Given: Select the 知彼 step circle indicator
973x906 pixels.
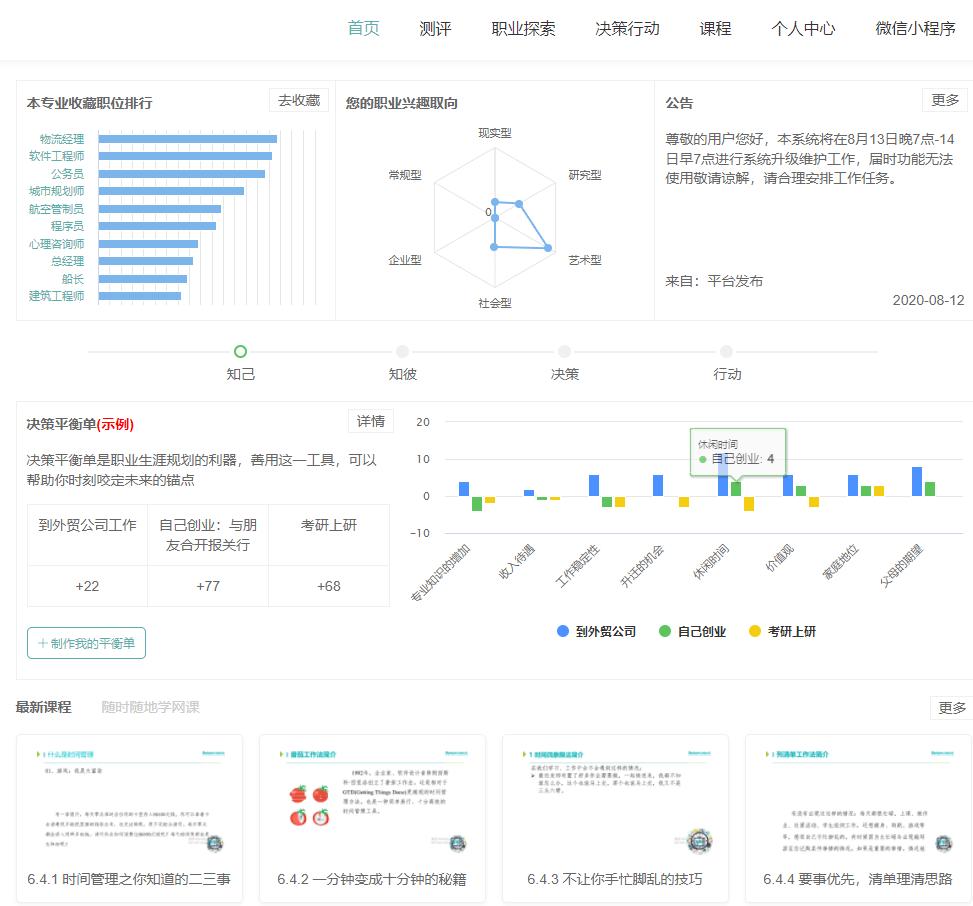Looking at the screenshot, I should [x=402, y=352].
